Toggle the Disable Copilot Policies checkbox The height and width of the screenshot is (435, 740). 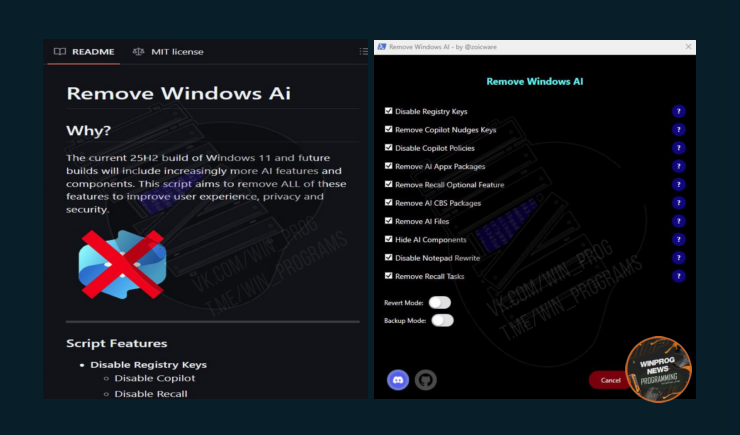click(388, 148)
